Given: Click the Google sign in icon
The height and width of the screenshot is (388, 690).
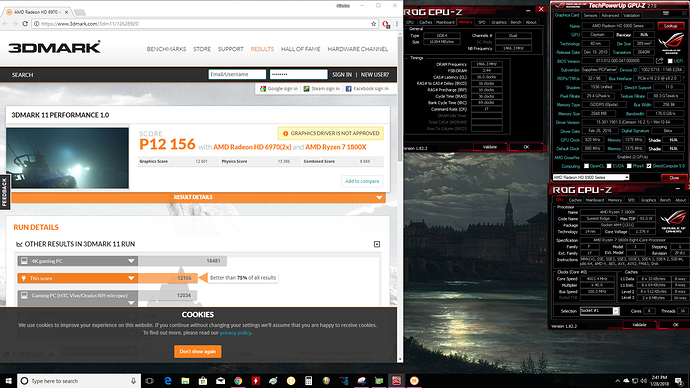Looking at the screenshot, I should point(263,89).
